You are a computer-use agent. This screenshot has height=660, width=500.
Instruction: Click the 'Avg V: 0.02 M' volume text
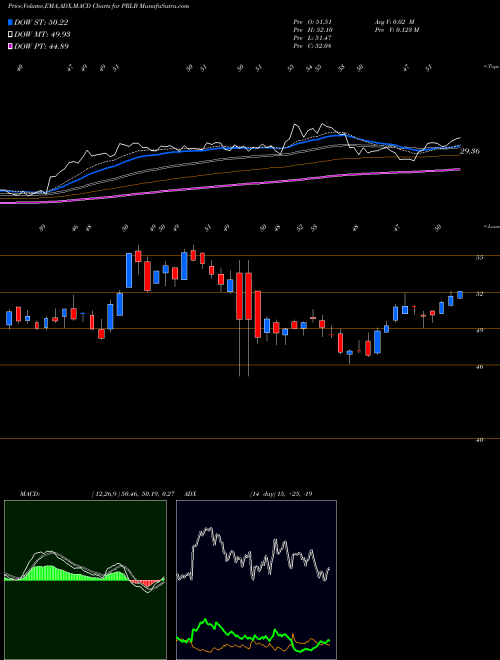pos(396,22)
